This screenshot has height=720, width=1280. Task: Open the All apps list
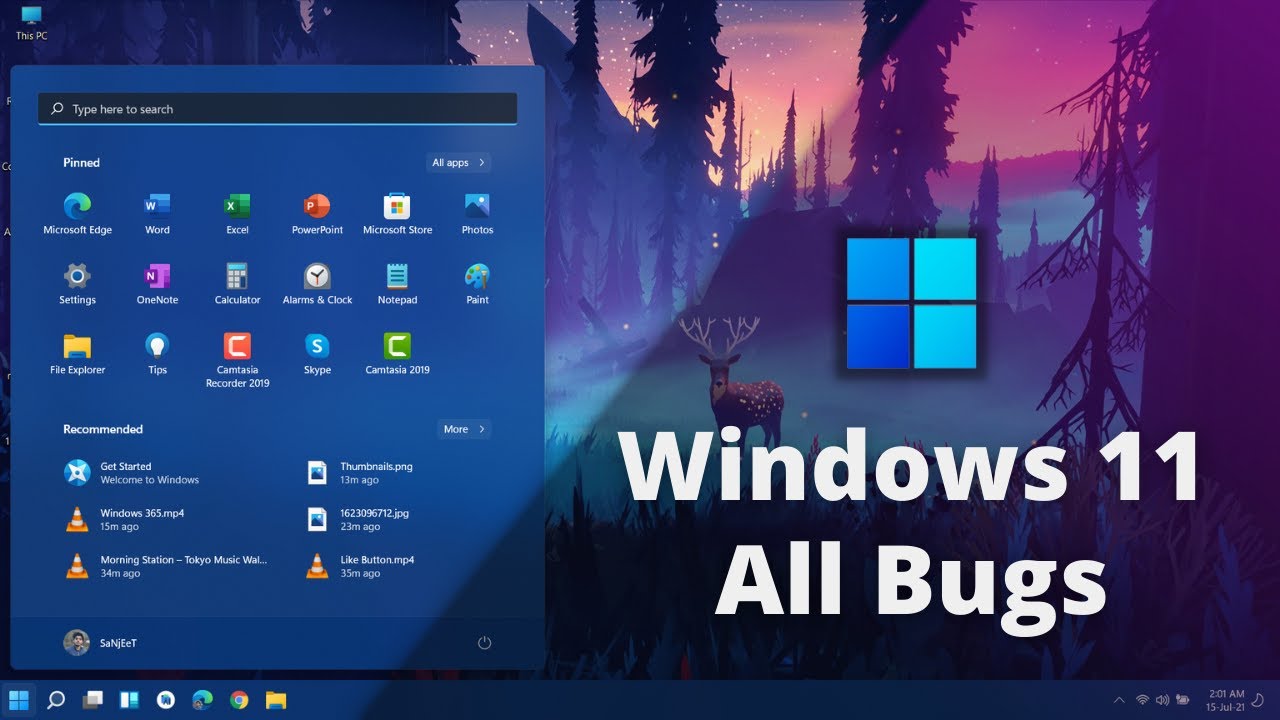tap(458, 162)
